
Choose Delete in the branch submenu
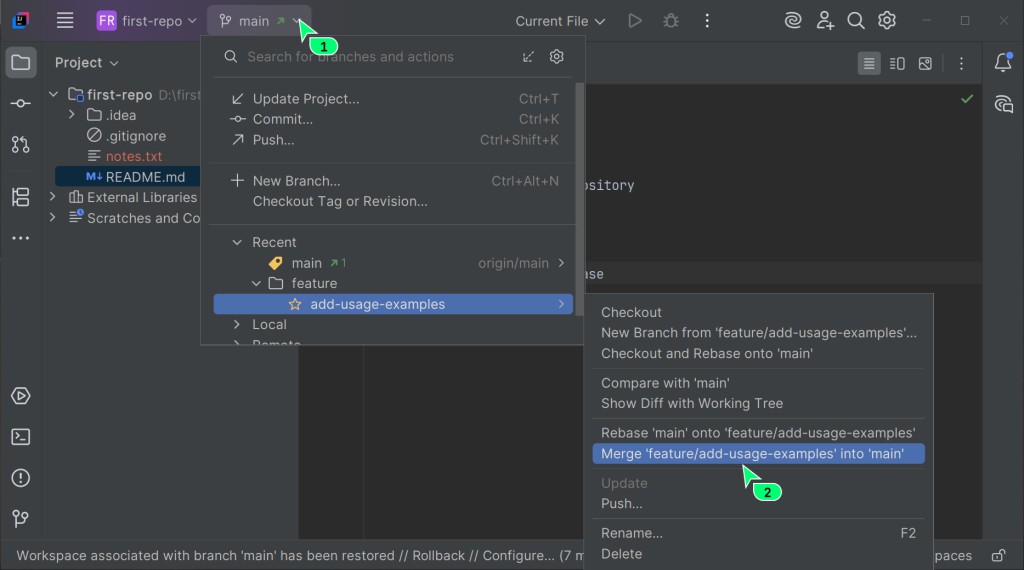758,554
